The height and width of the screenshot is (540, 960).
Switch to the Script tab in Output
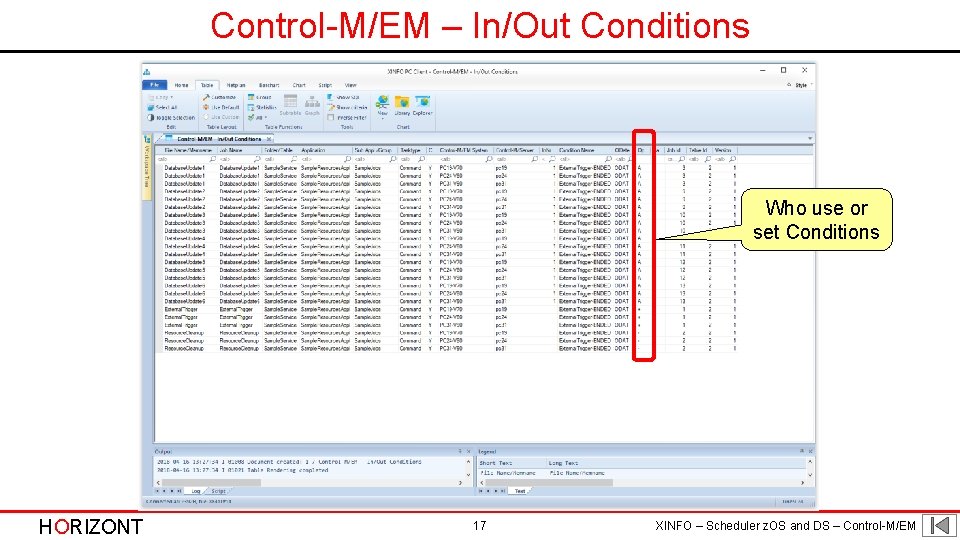(219, 491)
